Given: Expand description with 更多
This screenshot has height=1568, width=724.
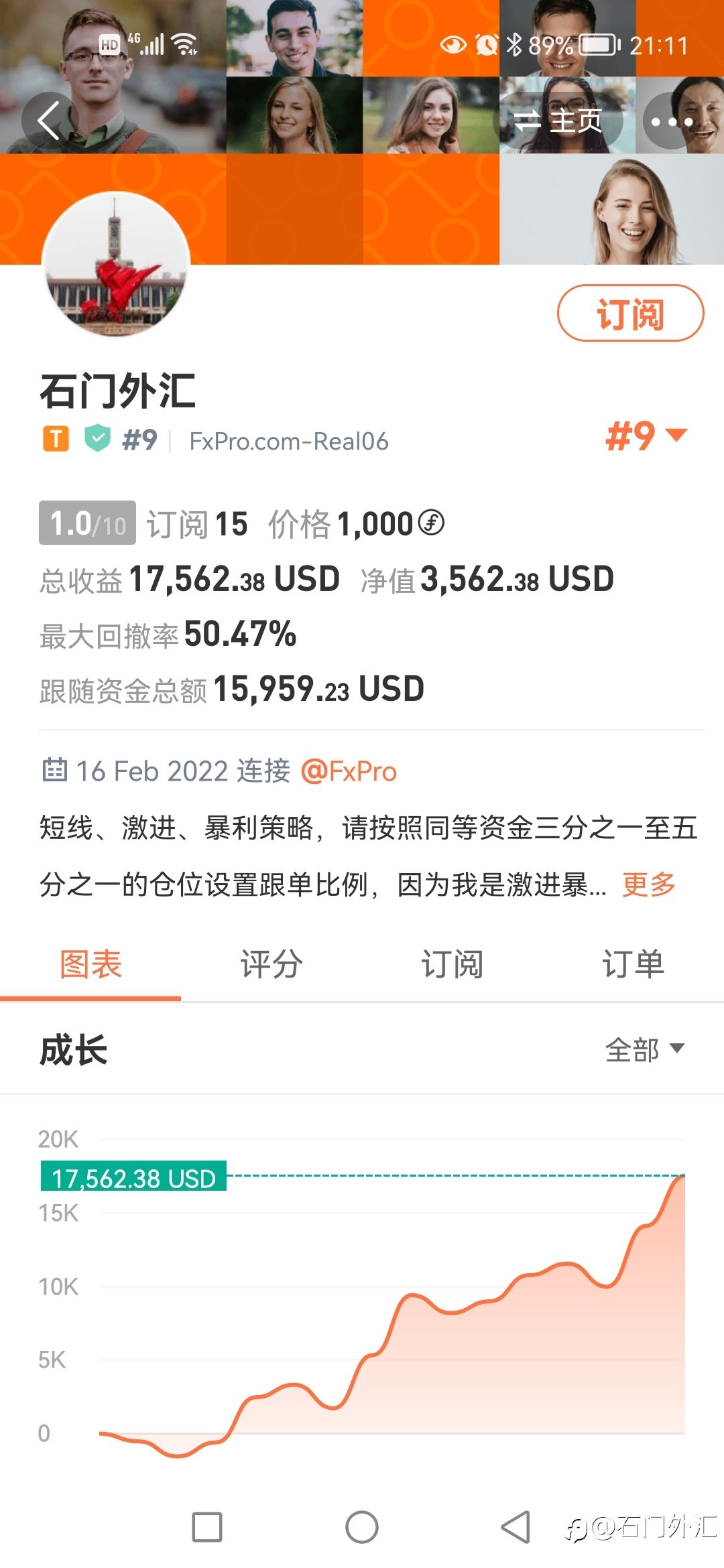Looking at the screenshot, I should click(x=648, y=885).
